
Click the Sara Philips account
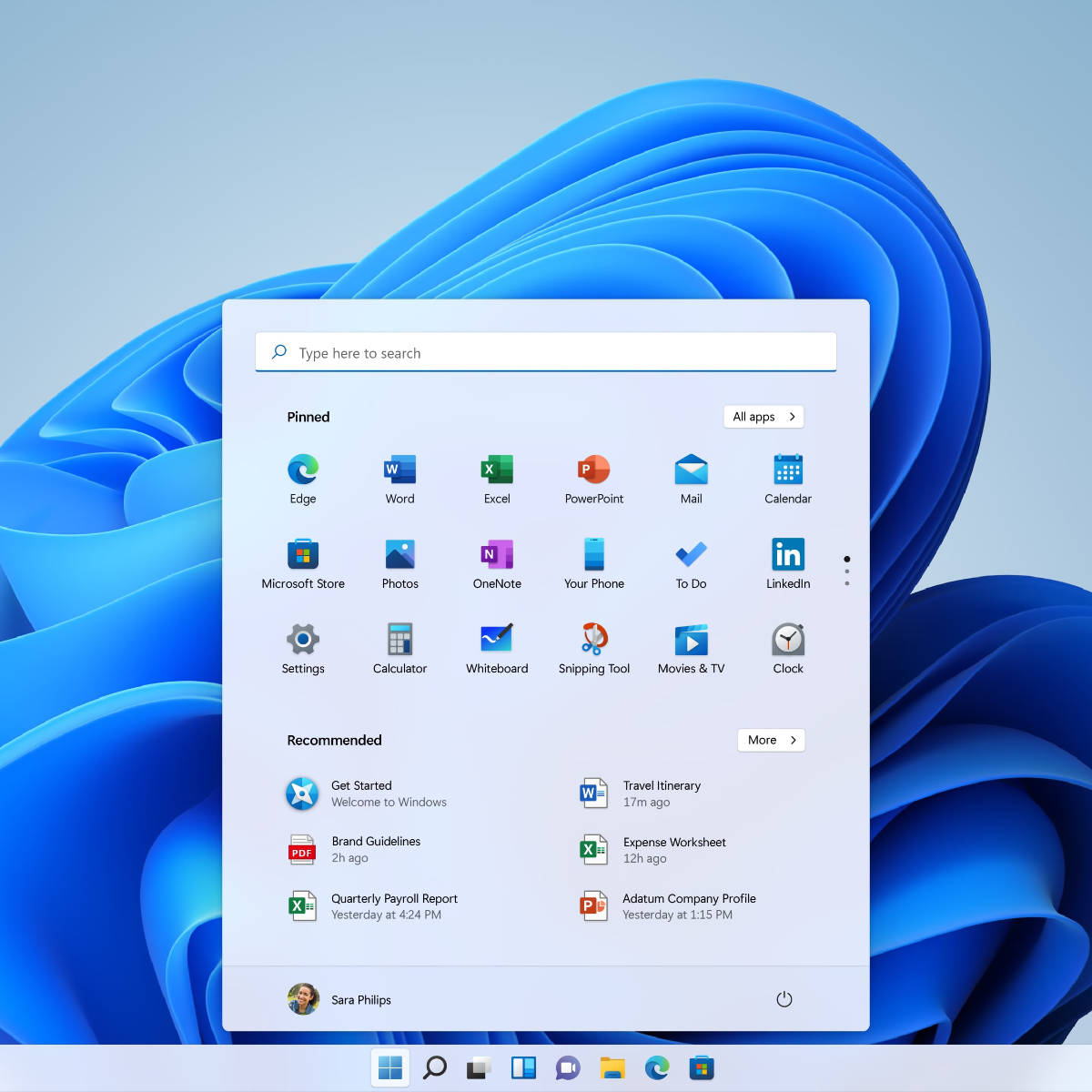click(x=339, y=998)
